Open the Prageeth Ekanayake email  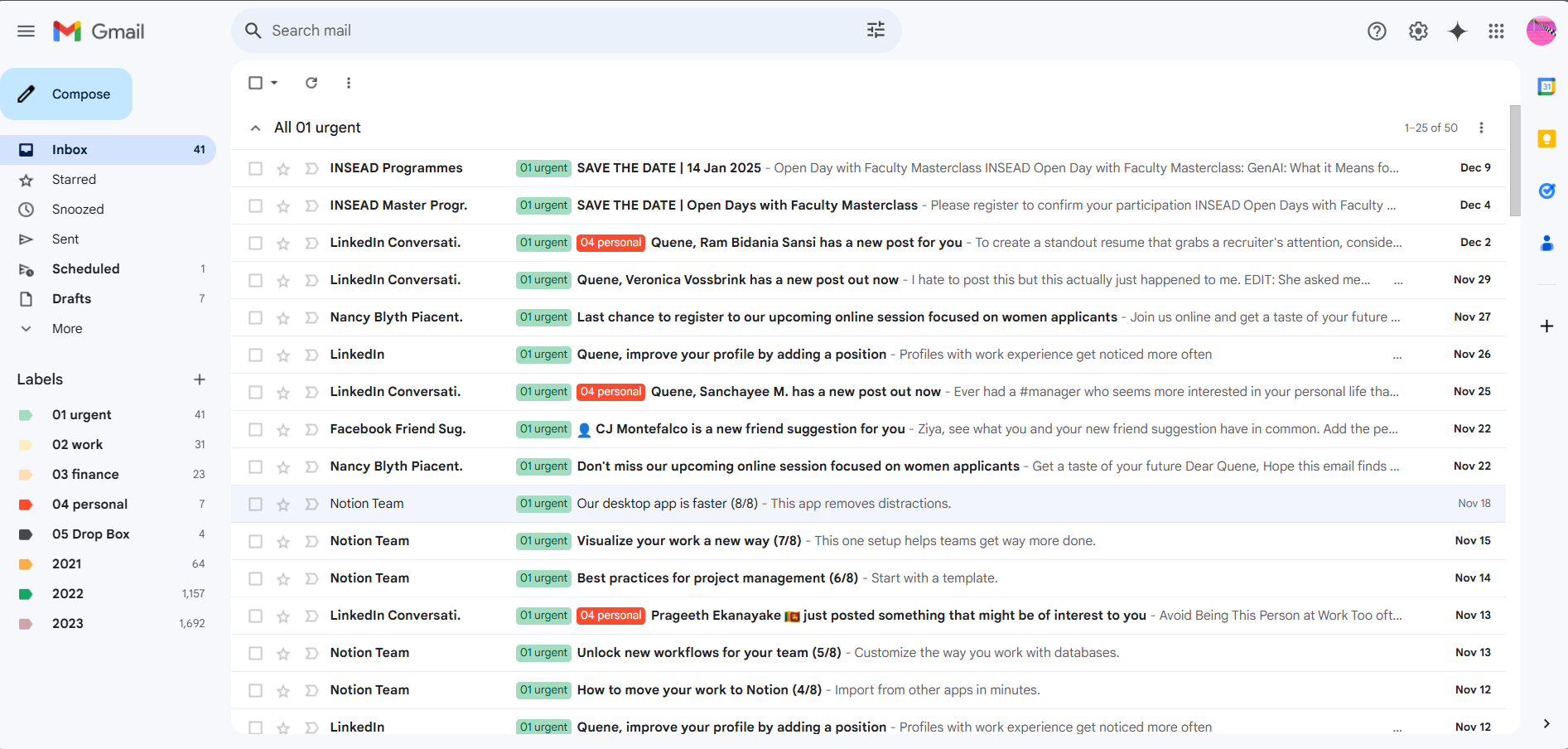coord(868,616)
